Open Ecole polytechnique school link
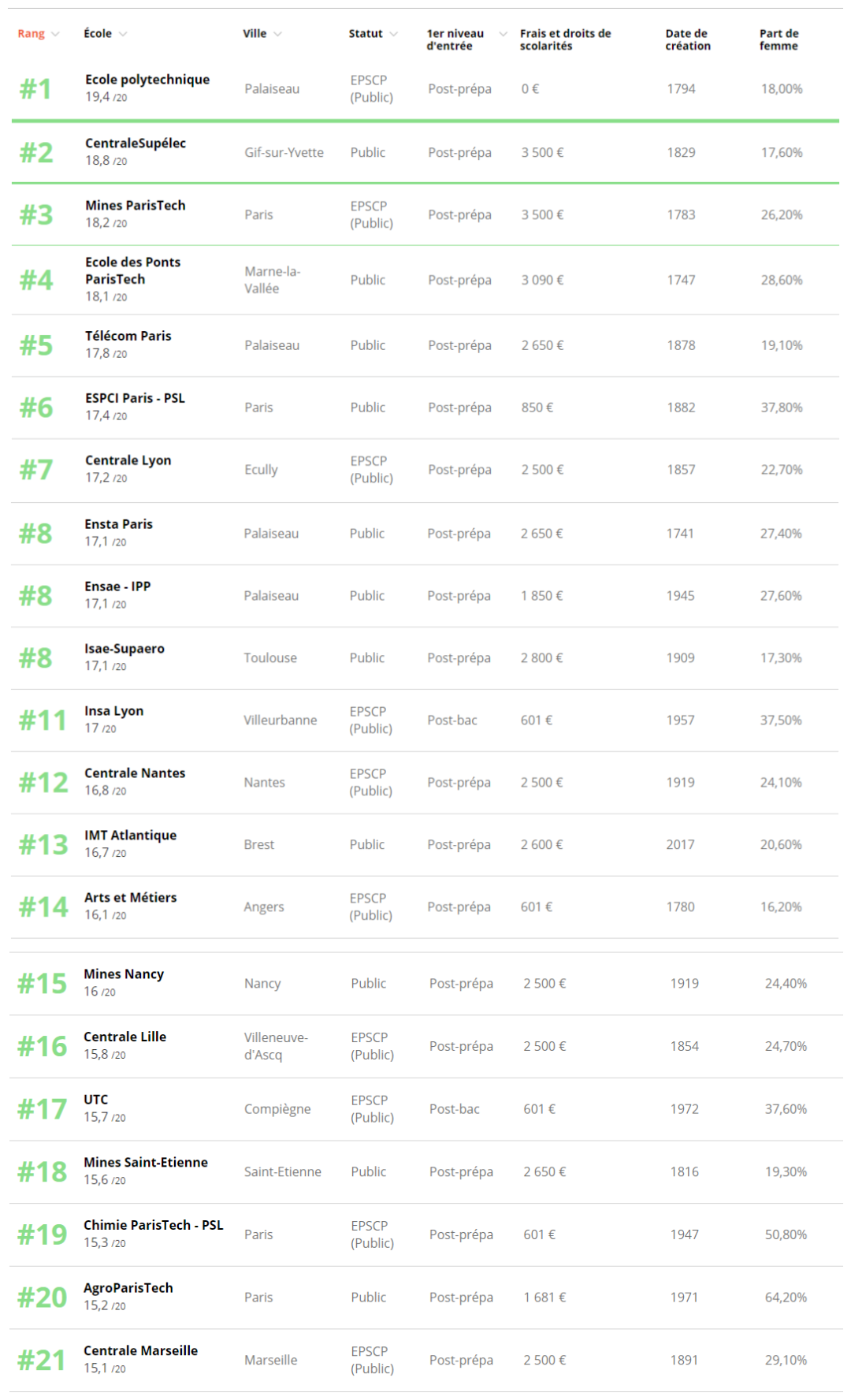This screenshot has height=1400, width=851. tap(147, 80)
